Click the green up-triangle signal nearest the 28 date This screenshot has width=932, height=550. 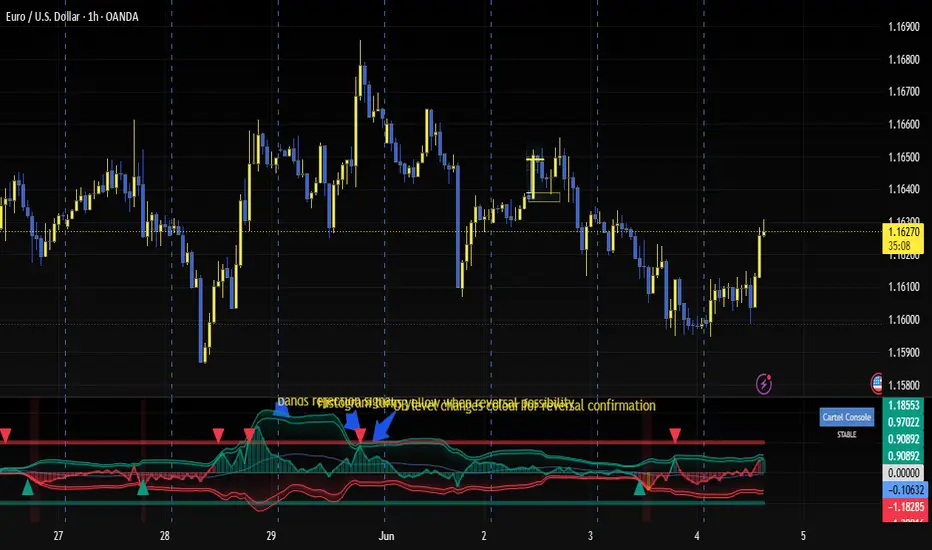[x=143, y=488]
